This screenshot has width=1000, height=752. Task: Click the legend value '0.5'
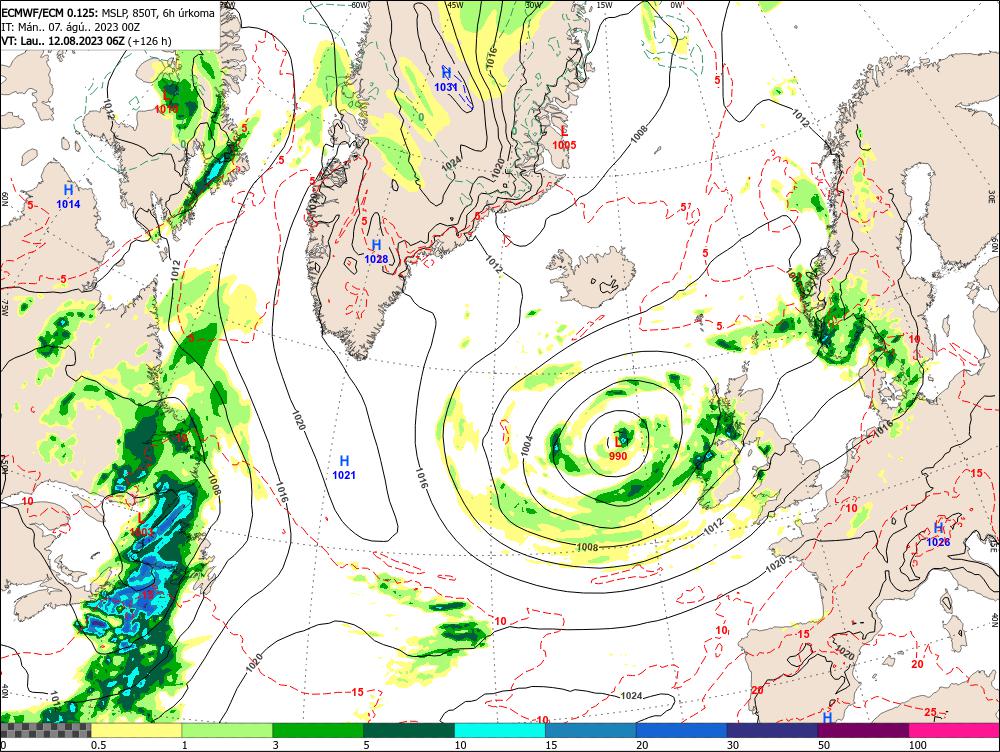[98, 745]
